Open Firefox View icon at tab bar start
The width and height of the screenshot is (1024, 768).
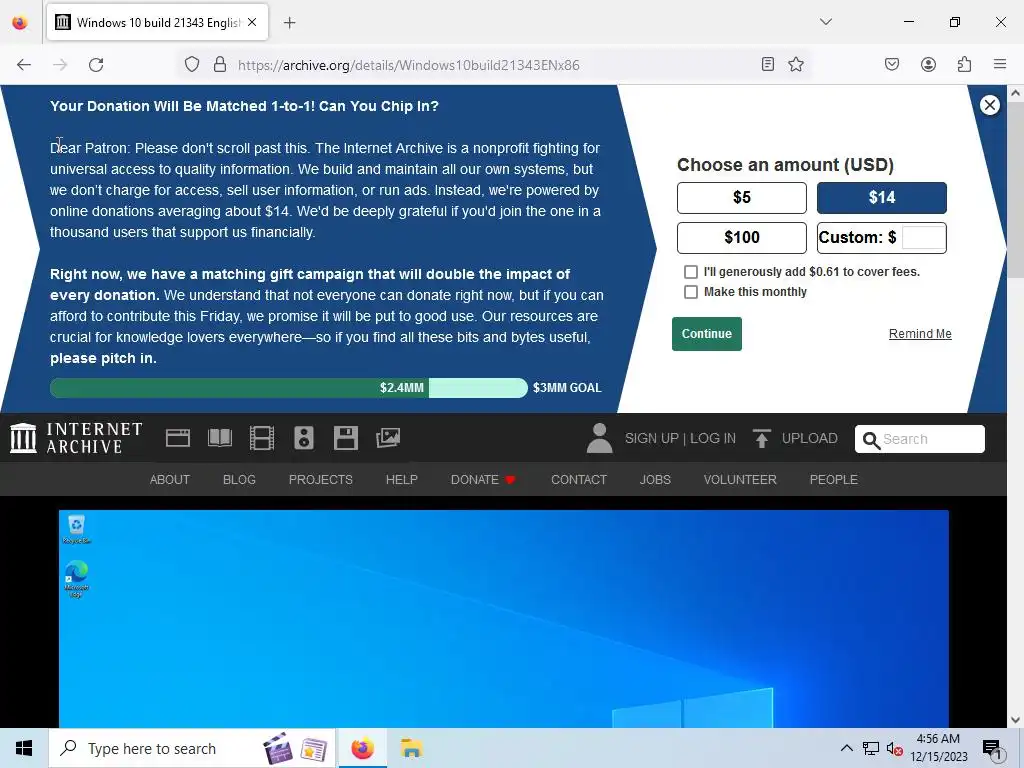coord(20,23)
